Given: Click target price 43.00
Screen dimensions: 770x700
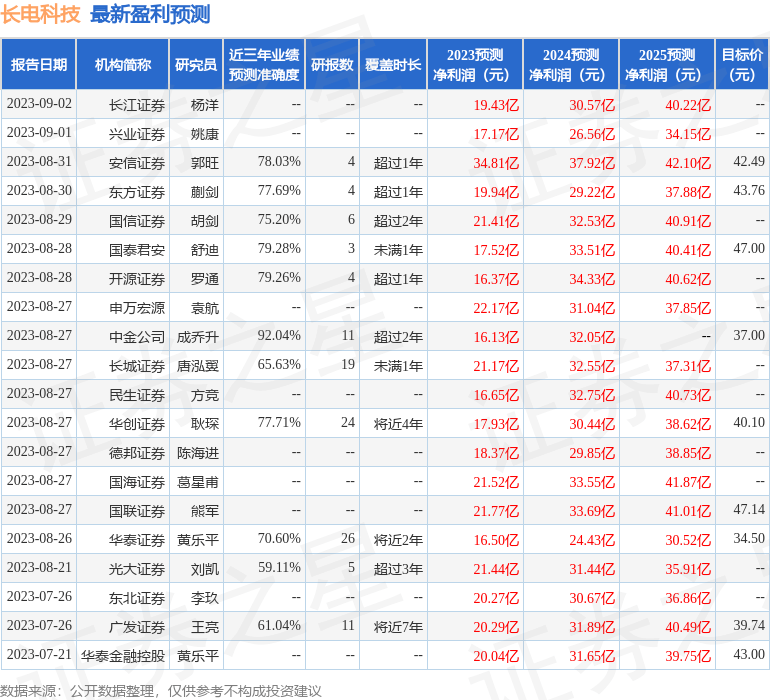Looking at the screenshot, I should click(x=749, y=654).
